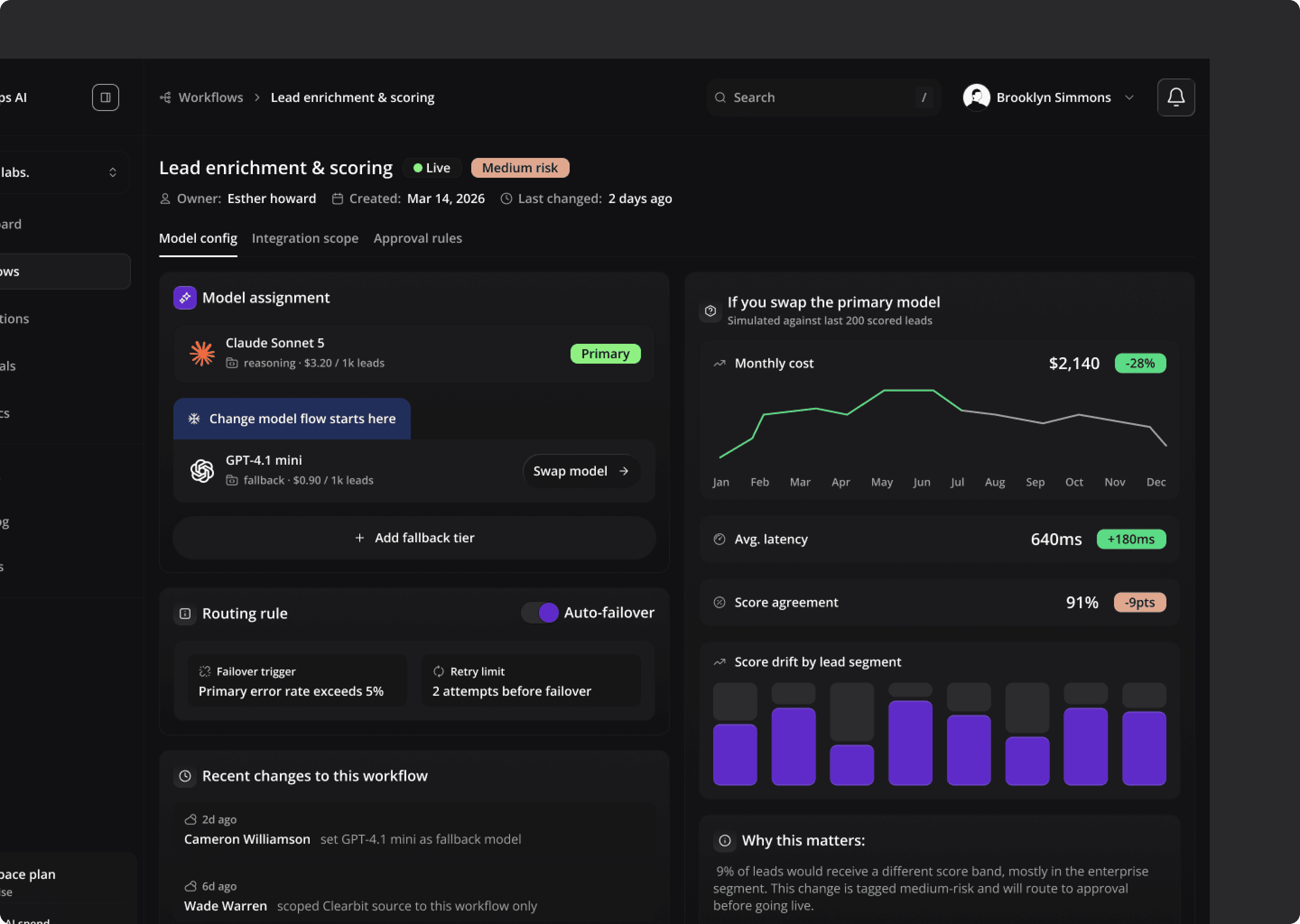Click Add fallback tier button
This screenshot has width=1300, height=924.
click(414, 538)
